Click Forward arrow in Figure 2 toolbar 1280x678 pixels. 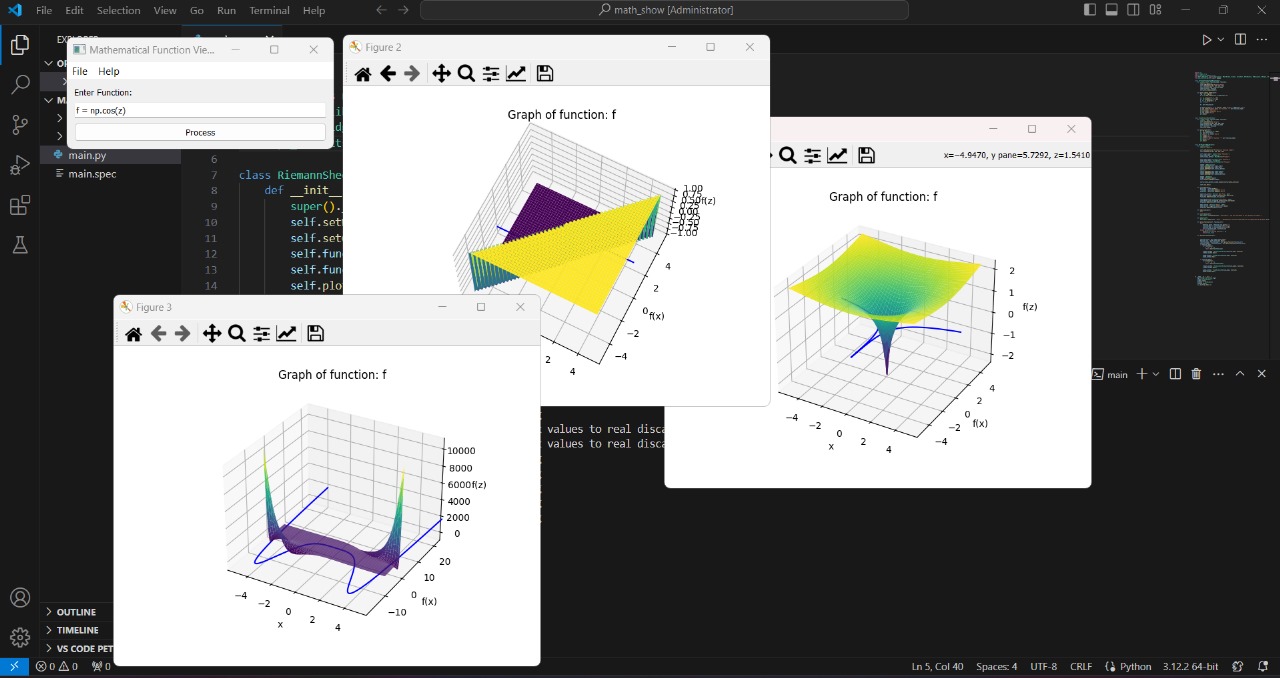click(x=412, y=73)
